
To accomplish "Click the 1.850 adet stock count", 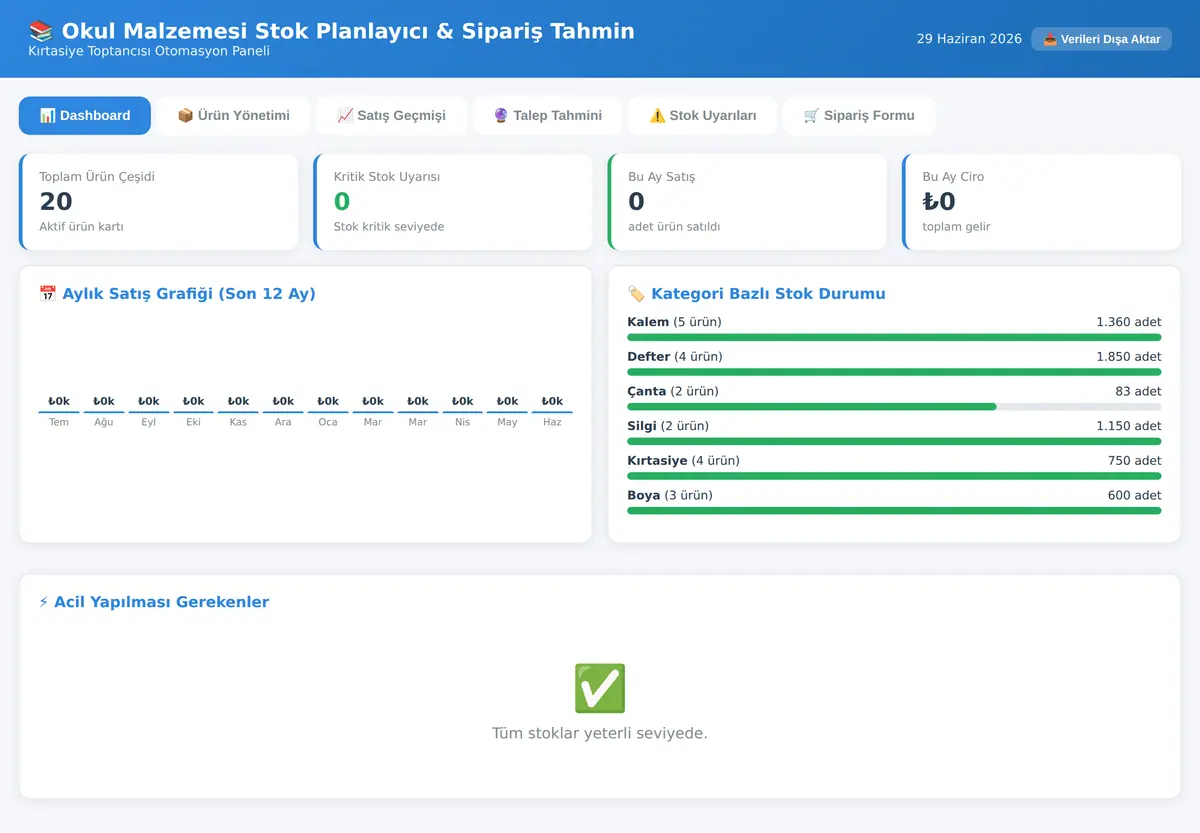I will point(1129,357).
